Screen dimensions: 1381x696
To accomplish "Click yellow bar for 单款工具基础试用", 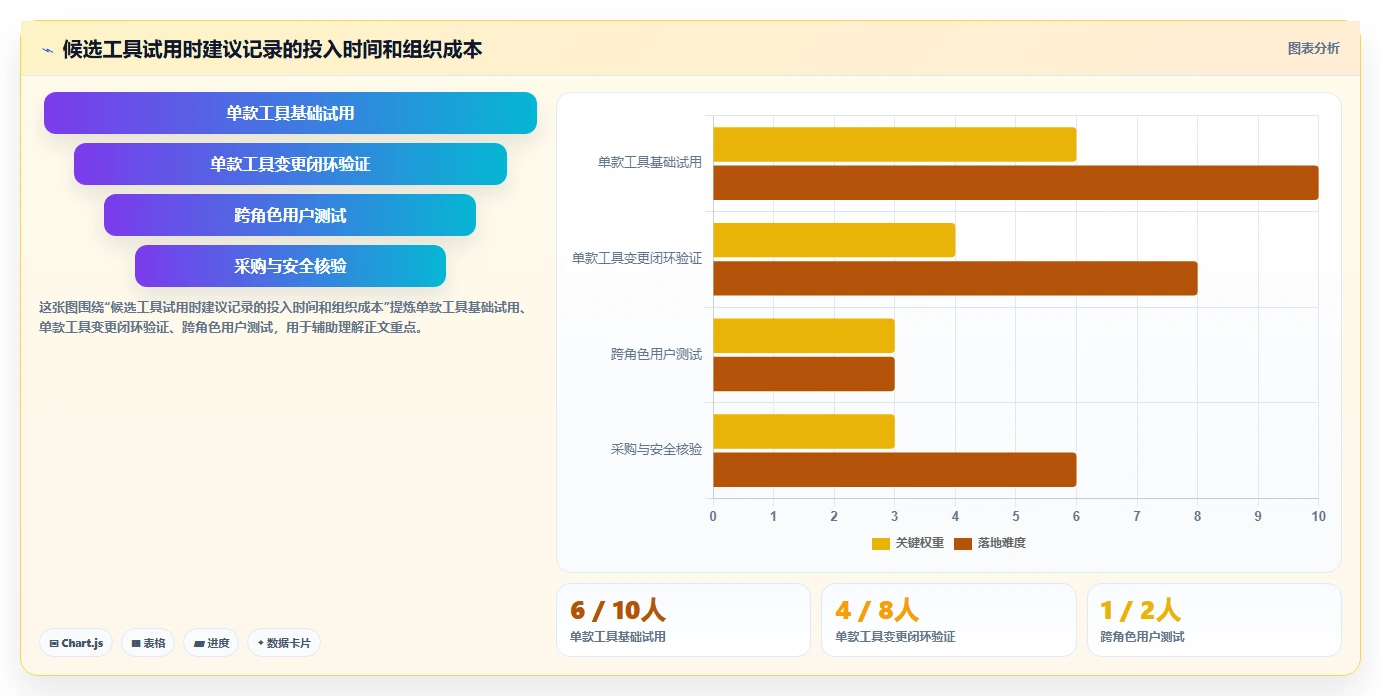I will [894, 144].
